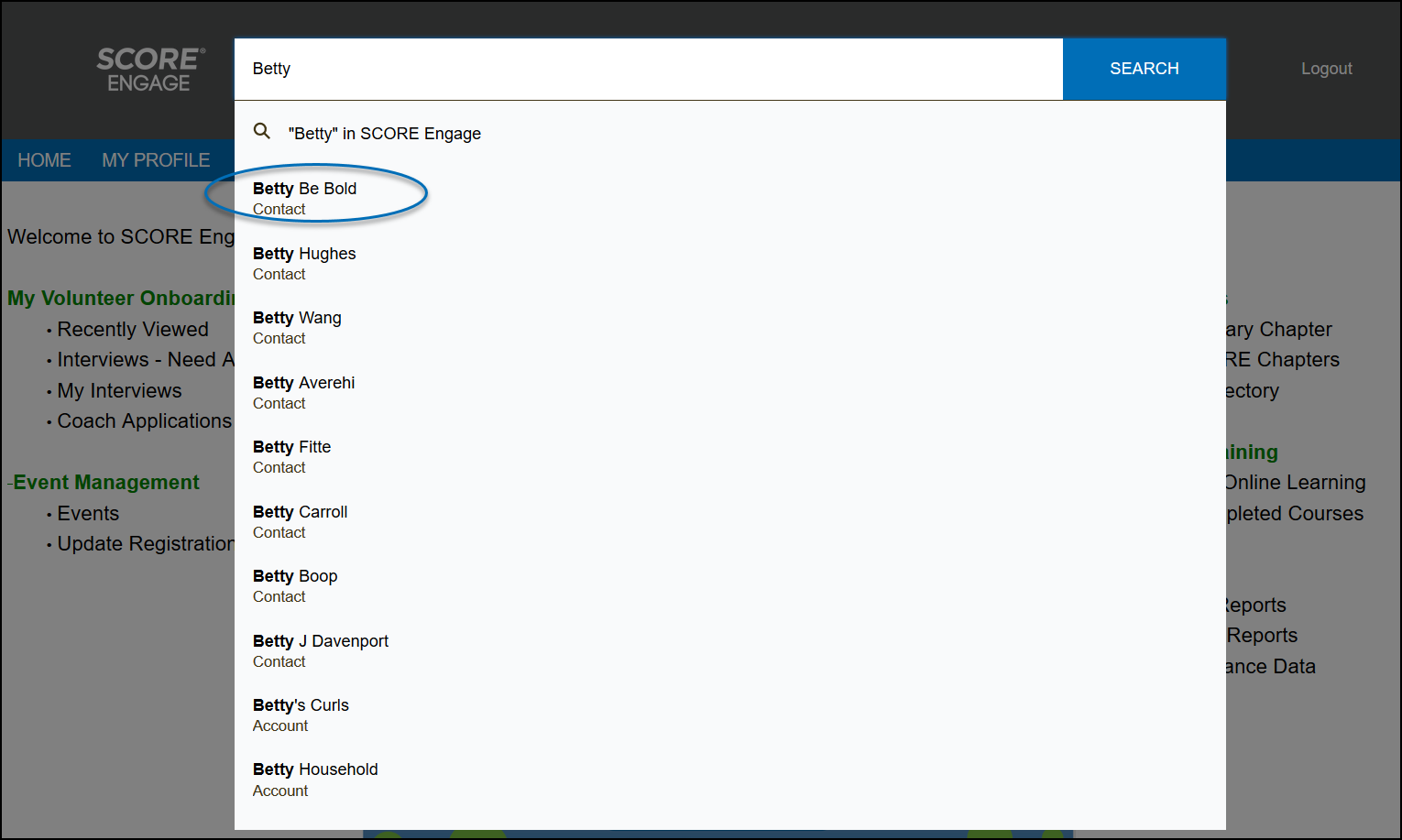Choose Betty Wang from suggestions
This screenshot has width=1402, height=840.
[x=730, y=327]
